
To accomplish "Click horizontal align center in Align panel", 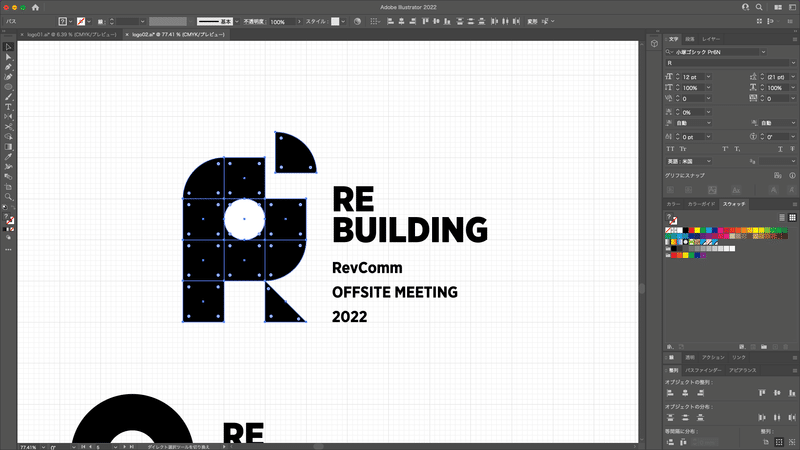I will pyautogui.click(x=685, y=393).
